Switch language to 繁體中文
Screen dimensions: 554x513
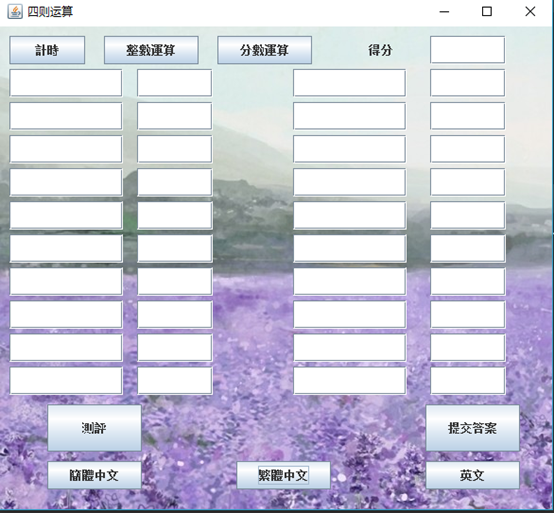pos(283,475)
